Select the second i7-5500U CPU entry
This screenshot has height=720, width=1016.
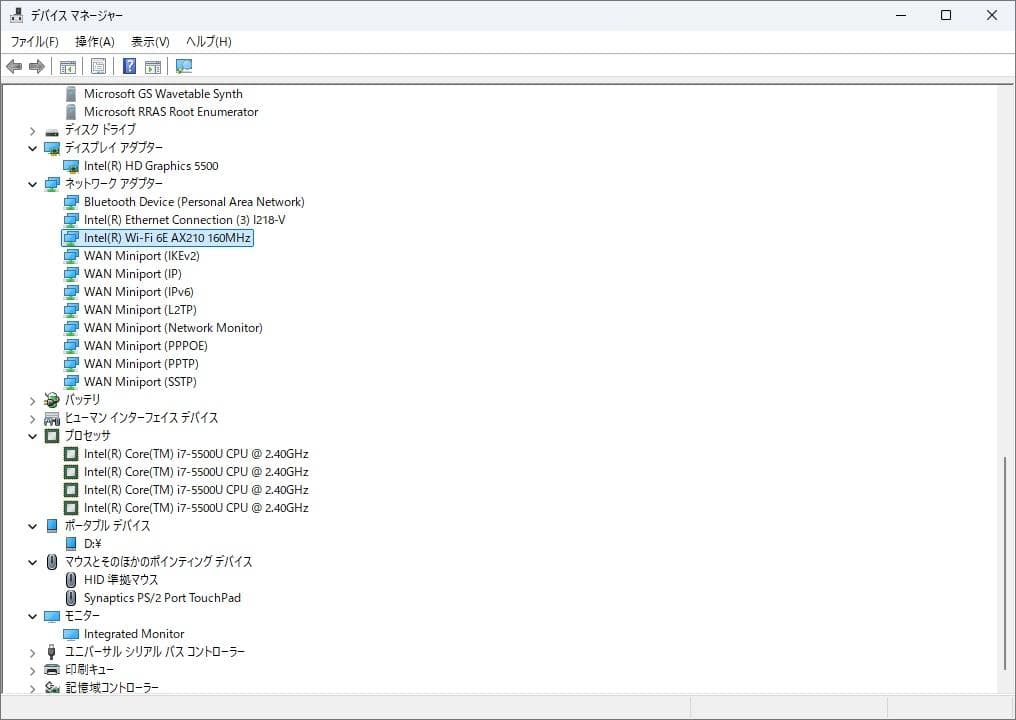click(196, 472)
